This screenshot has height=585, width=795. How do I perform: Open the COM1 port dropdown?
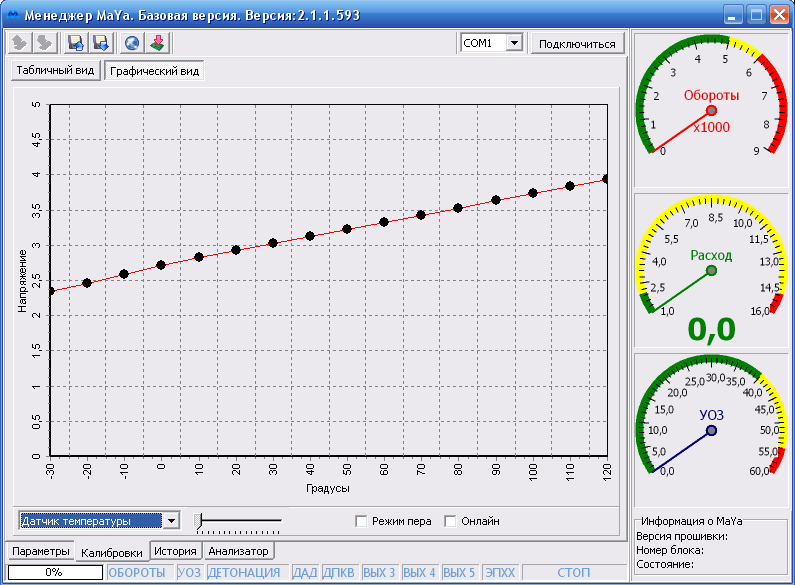coord(514,43)
